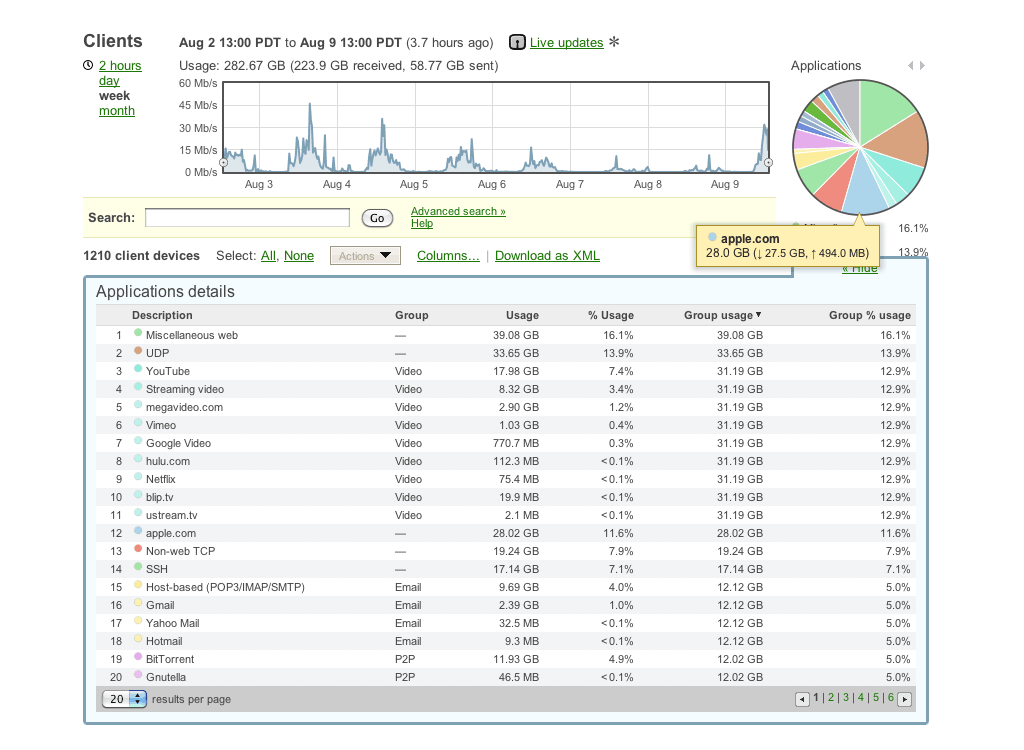Image resolution: width=1024 pixels, height=750 pixels.
Task: Go to results page 2
Action: [831, 698]
